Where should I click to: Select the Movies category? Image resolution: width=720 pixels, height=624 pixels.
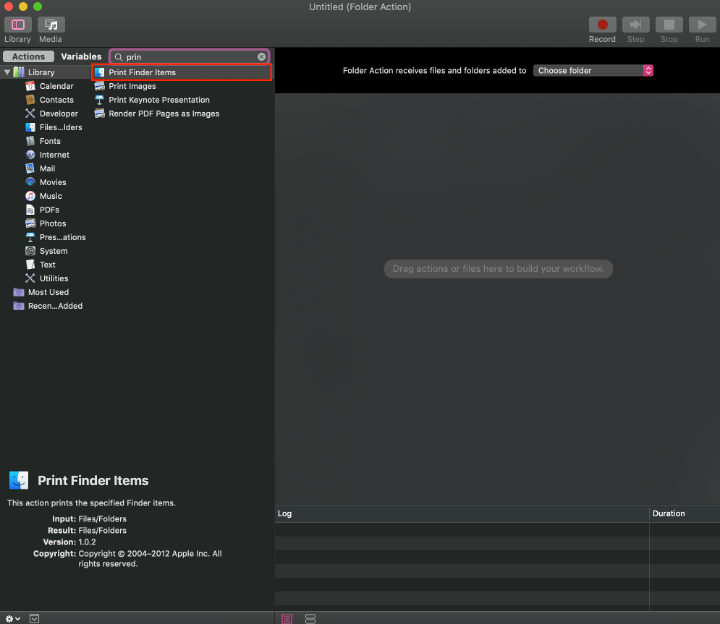tap(46, 182)
